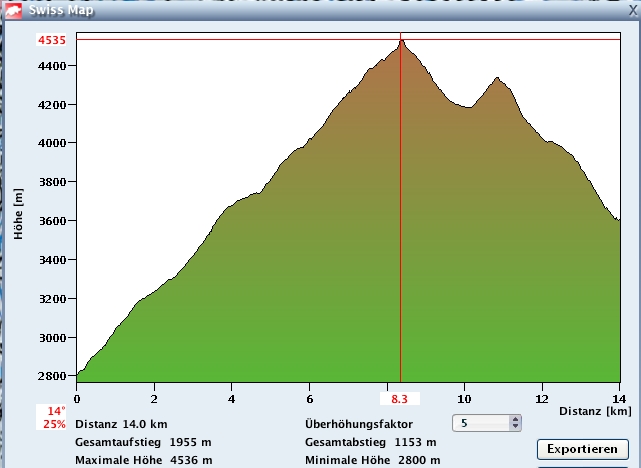Click the red 14° 25% slope readout
The image size is (641, 468).
pos(55,417)
